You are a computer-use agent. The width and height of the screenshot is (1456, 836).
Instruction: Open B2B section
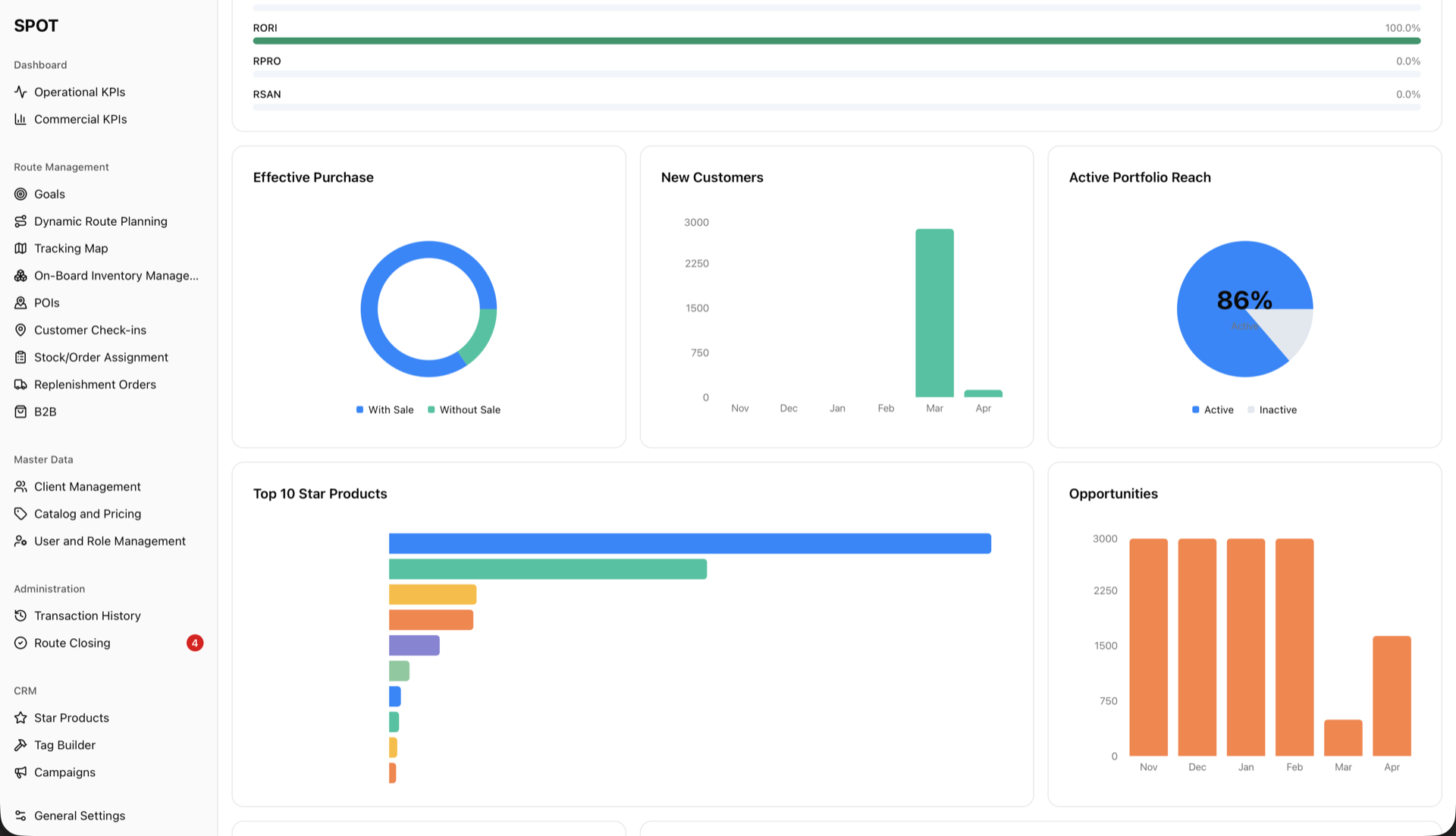[x=45, y=412]
